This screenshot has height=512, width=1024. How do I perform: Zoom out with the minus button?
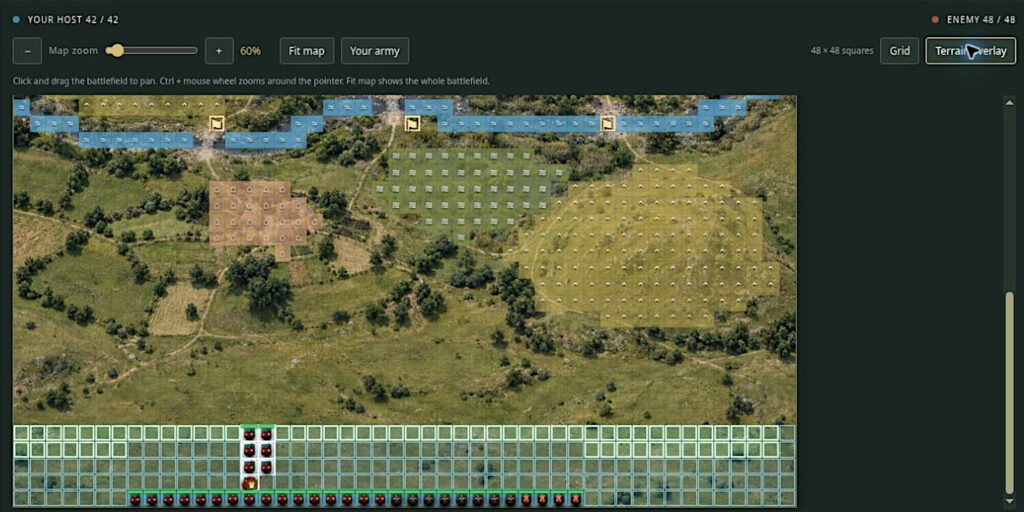click(27, 51)
